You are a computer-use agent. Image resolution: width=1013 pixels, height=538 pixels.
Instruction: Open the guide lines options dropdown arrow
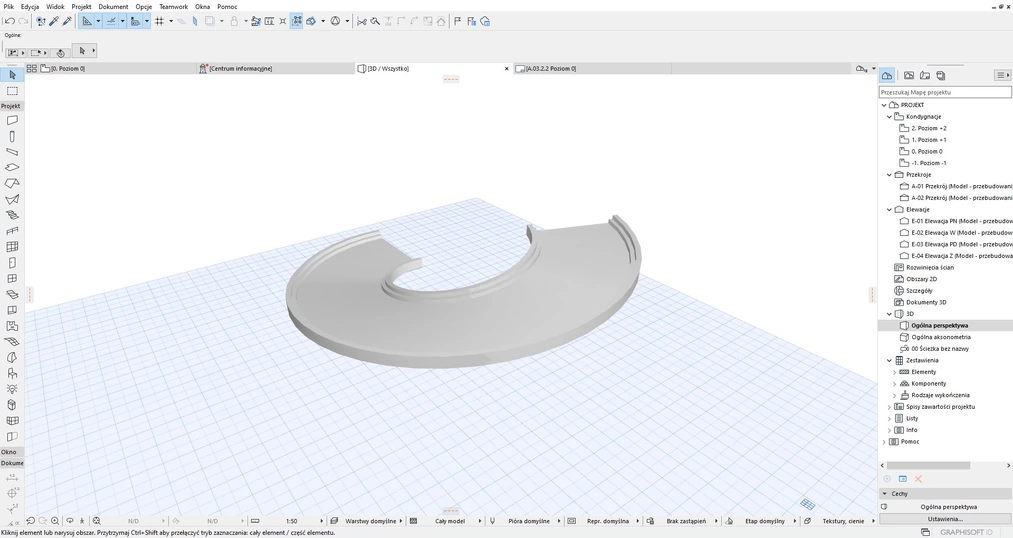tap(98, 21)
